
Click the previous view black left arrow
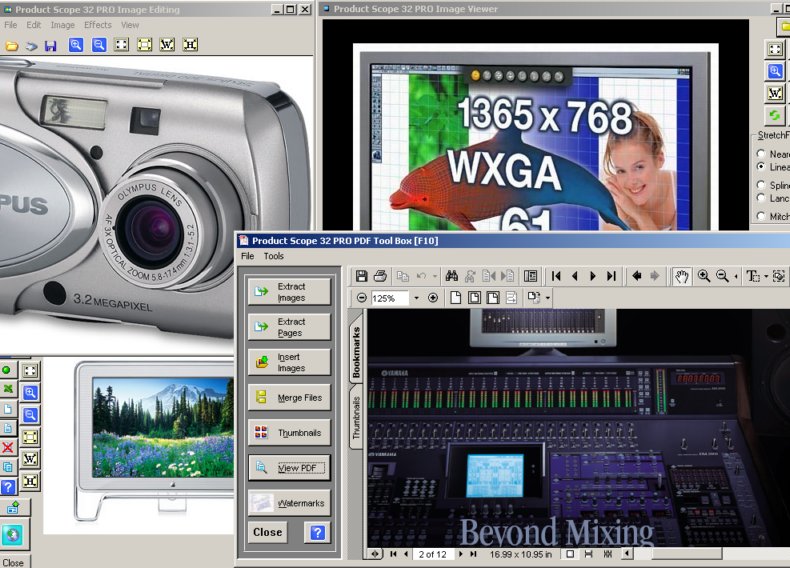[637, 276]
